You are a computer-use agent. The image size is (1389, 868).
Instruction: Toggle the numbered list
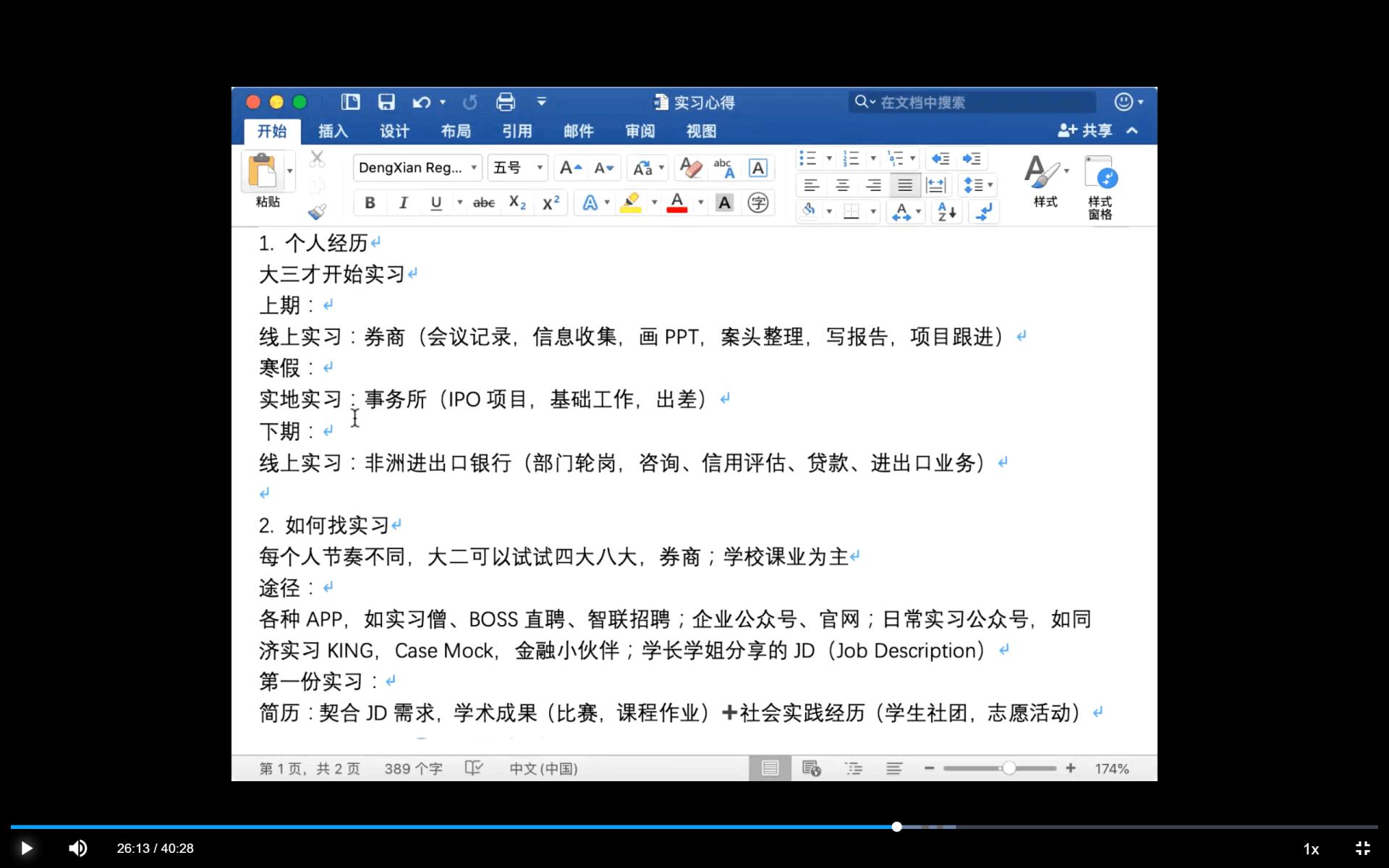point(852,158)
